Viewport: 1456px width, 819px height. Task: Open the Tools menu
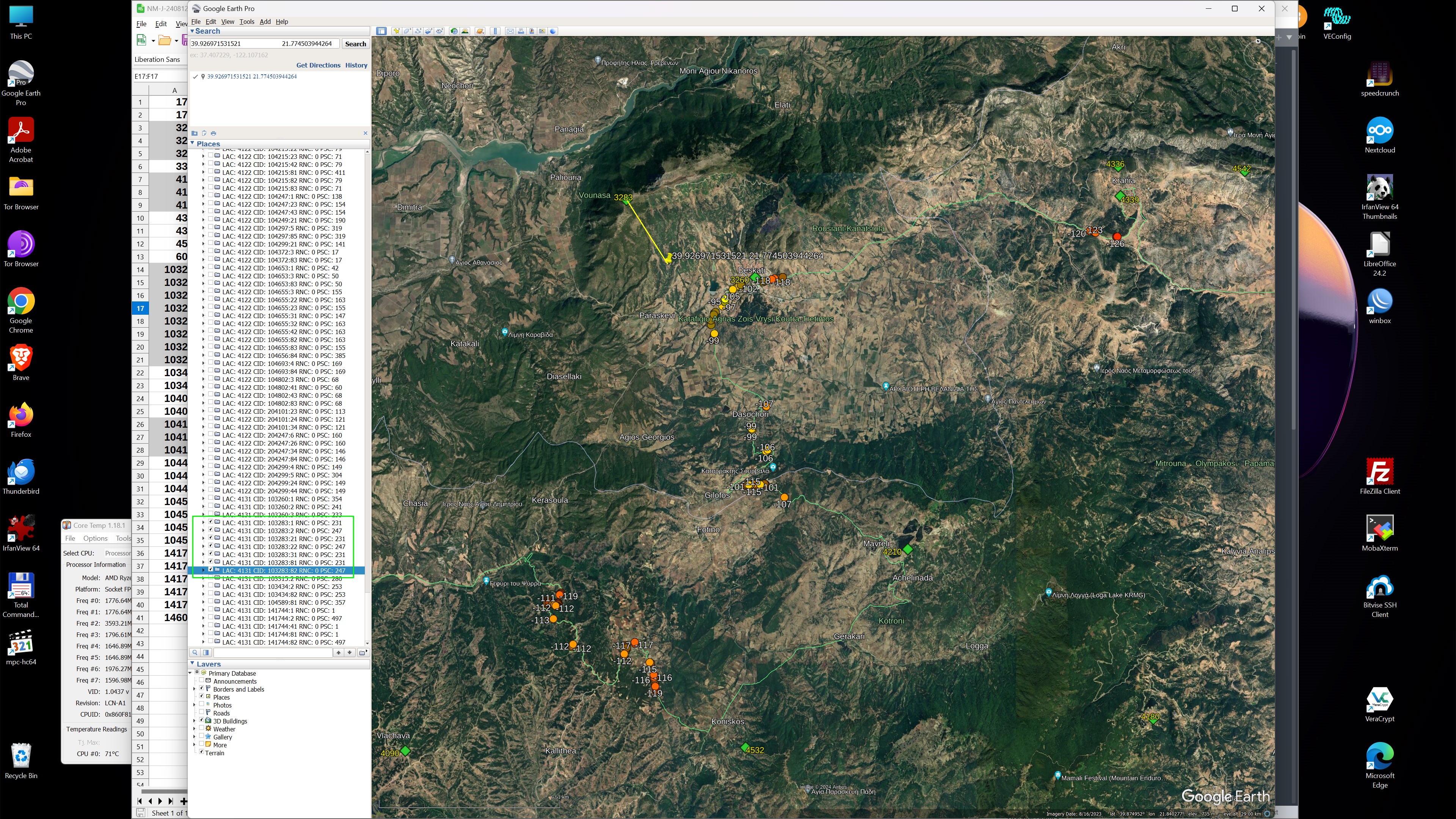click(246, 22)
